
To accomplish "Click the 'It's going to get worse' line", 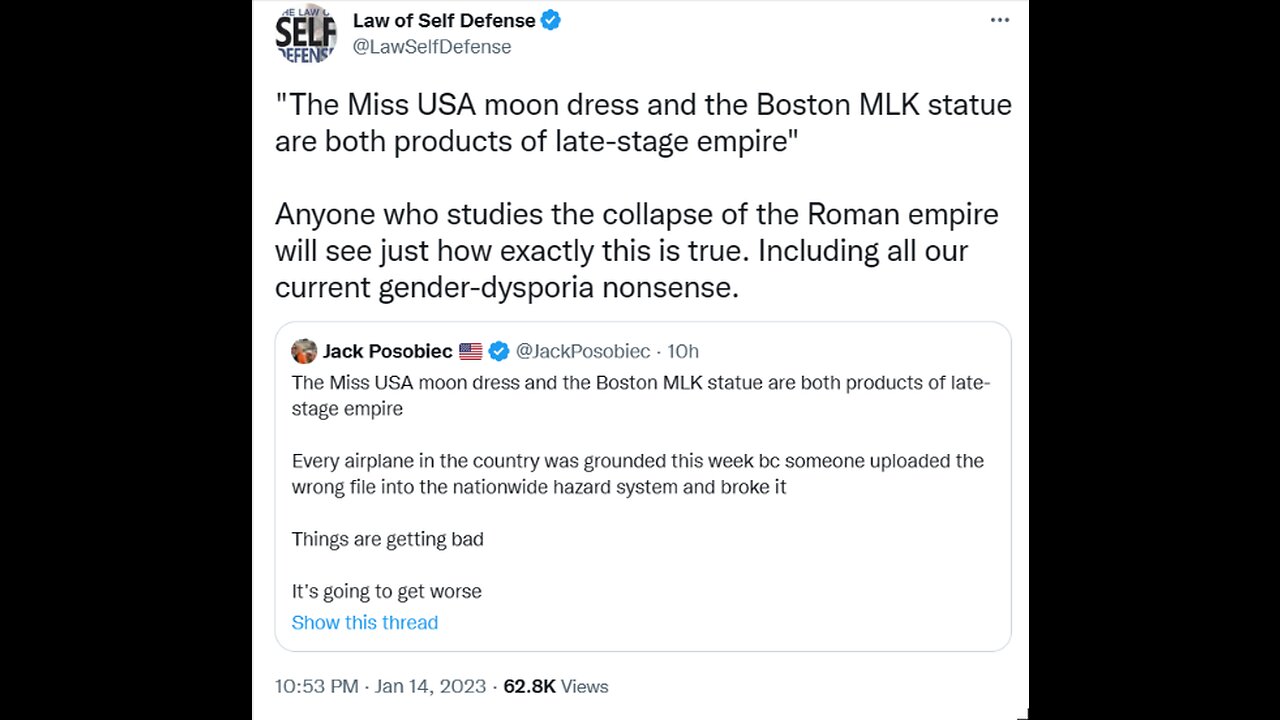I will tap(387, 591).
